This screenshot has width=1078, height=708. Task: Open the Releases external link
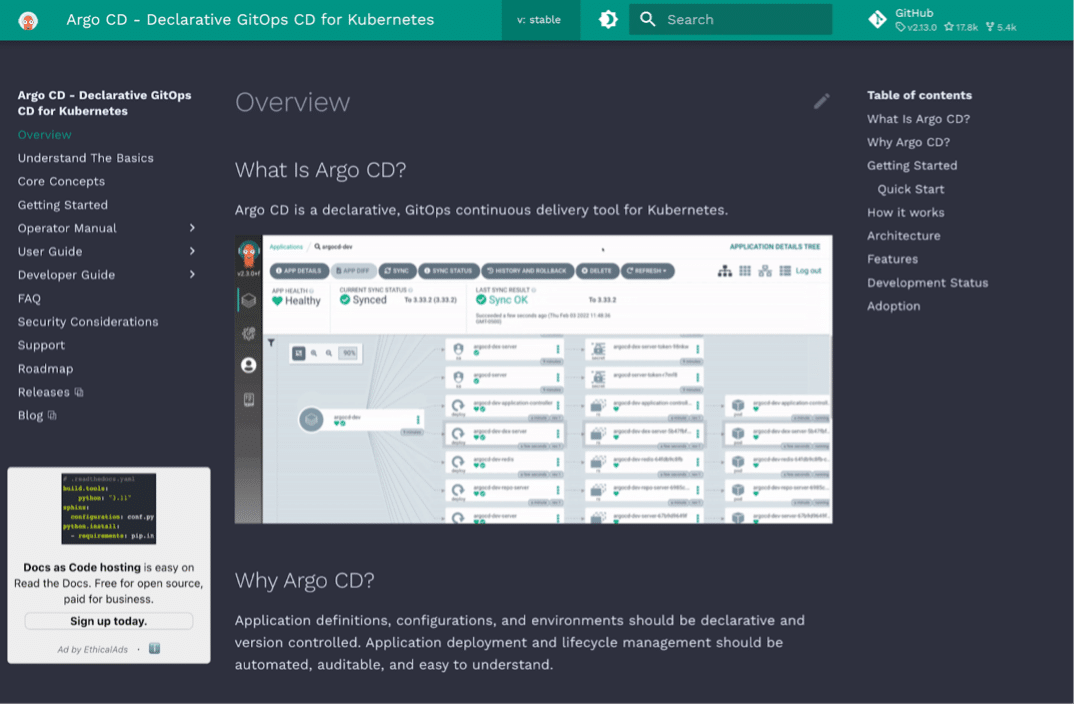point(51,392)
